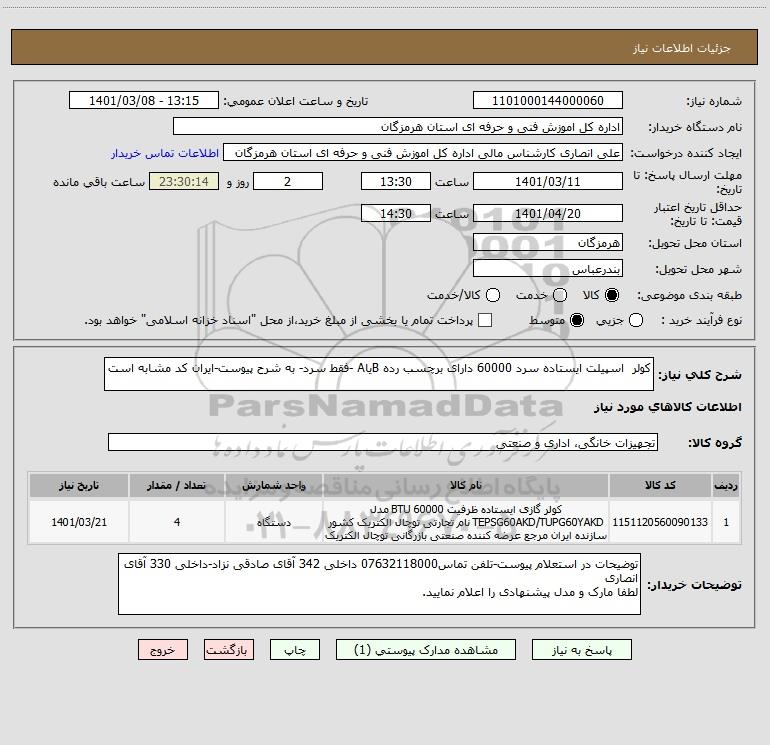This screenshot has height=745, width=770.
Task: Click the واحد شمارش column header
Action: 274,485
